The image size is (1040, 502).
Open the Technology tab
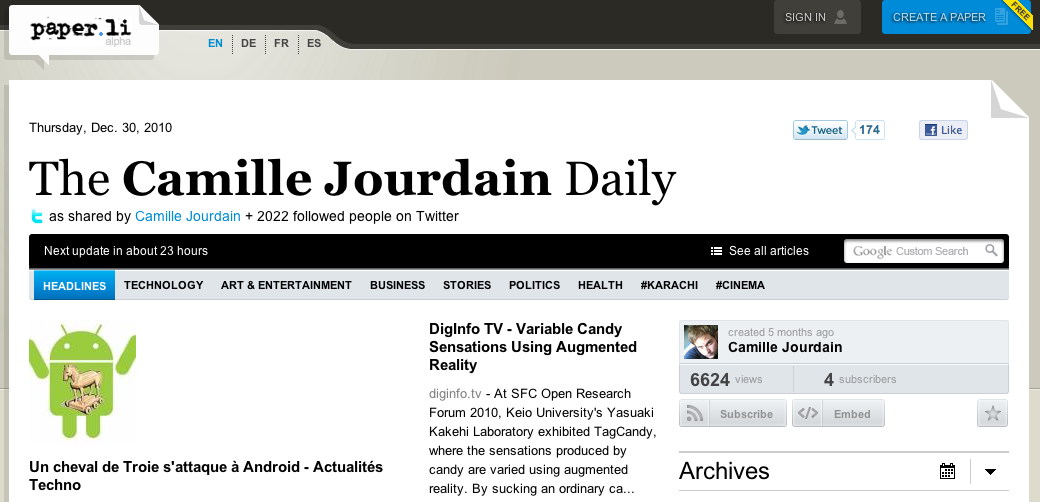tap(163, 285)
